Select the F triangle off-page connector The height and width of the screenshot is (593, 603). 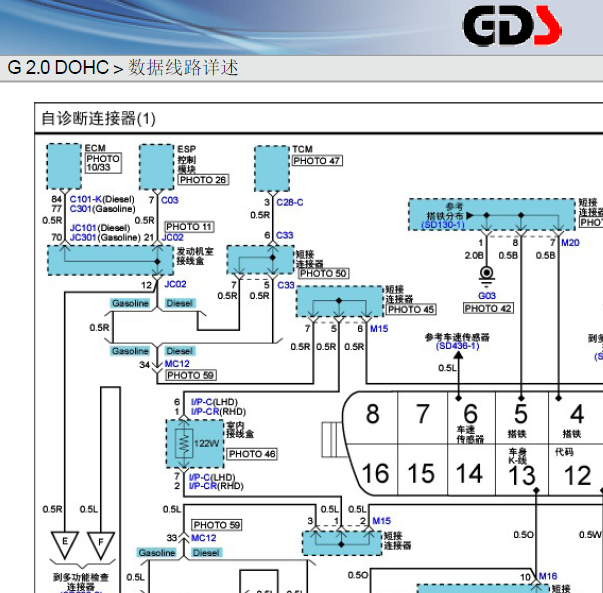(x=101, y=544)
